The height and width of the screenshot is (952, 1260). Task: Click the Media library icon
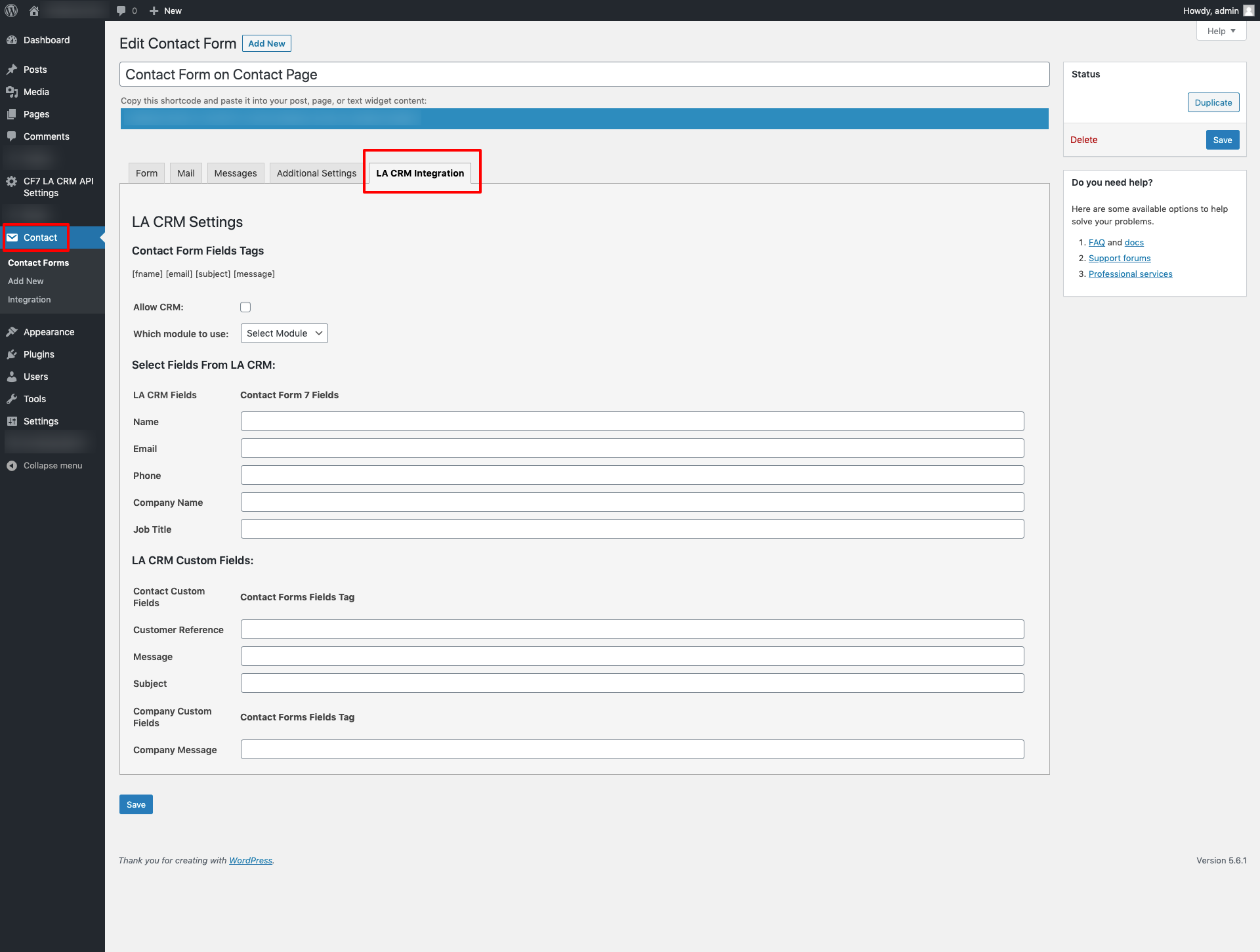coord(12,92)
